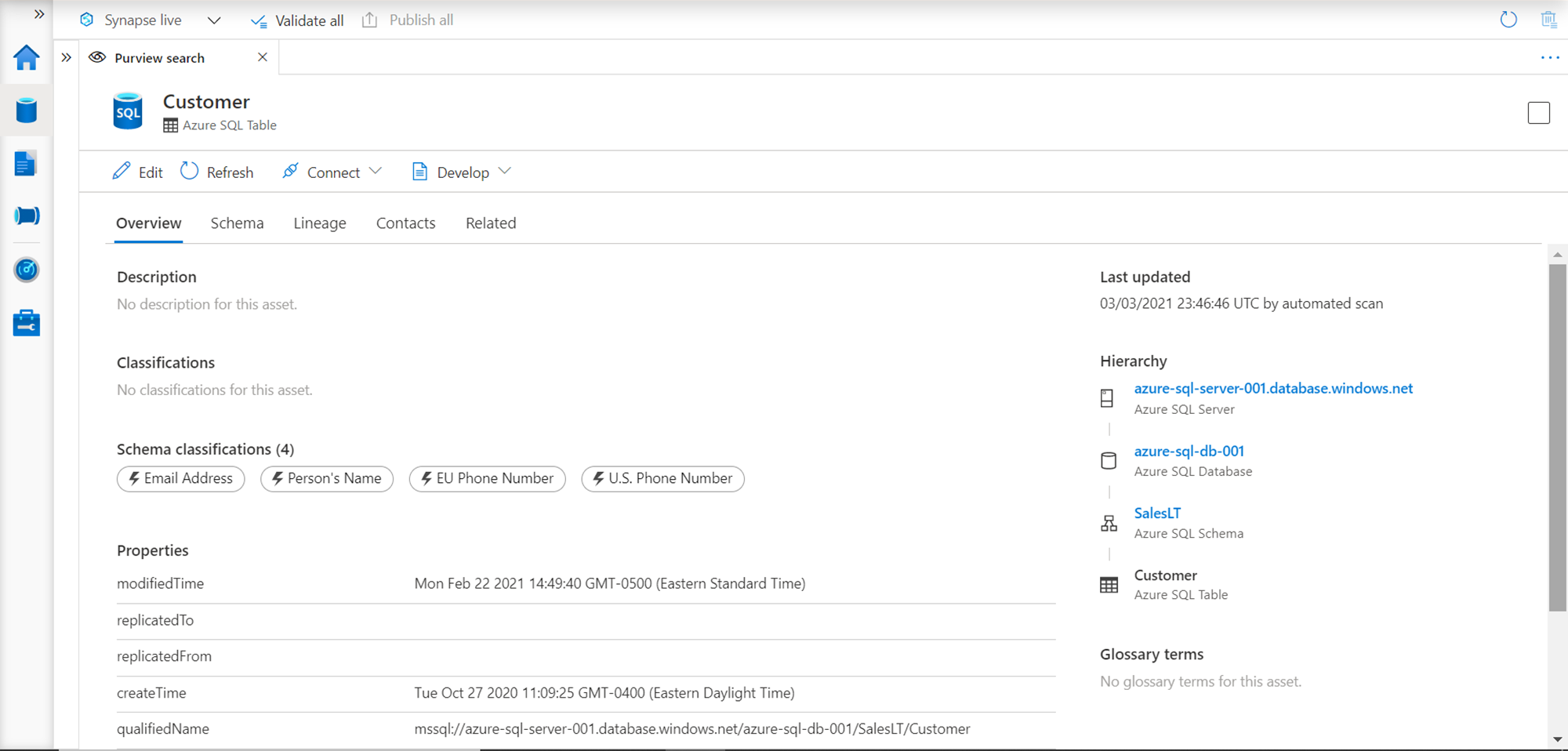Click the modifiedTime value text
The image size is (1568, 751).
[x=610, y=584]
